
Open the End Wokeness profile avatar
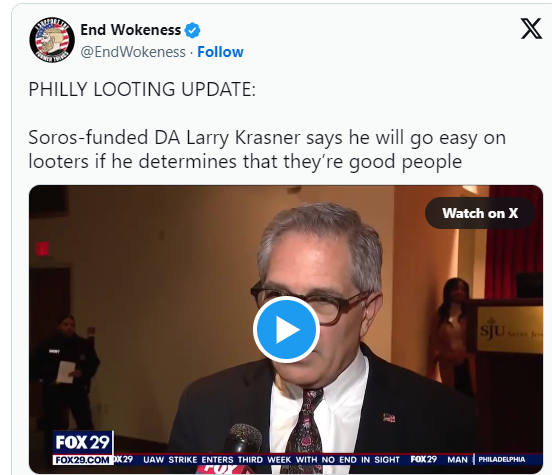[x=52, y=40]
